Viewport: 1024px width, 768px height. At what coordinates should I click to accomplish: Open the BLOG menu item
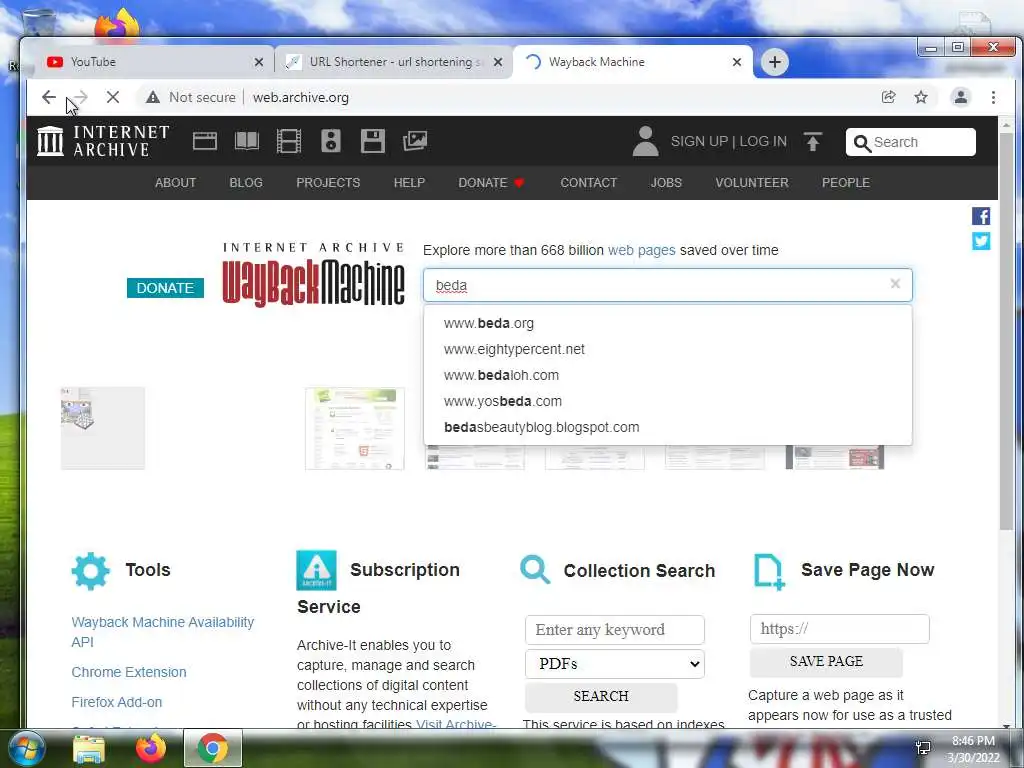[x=246, y=183]
